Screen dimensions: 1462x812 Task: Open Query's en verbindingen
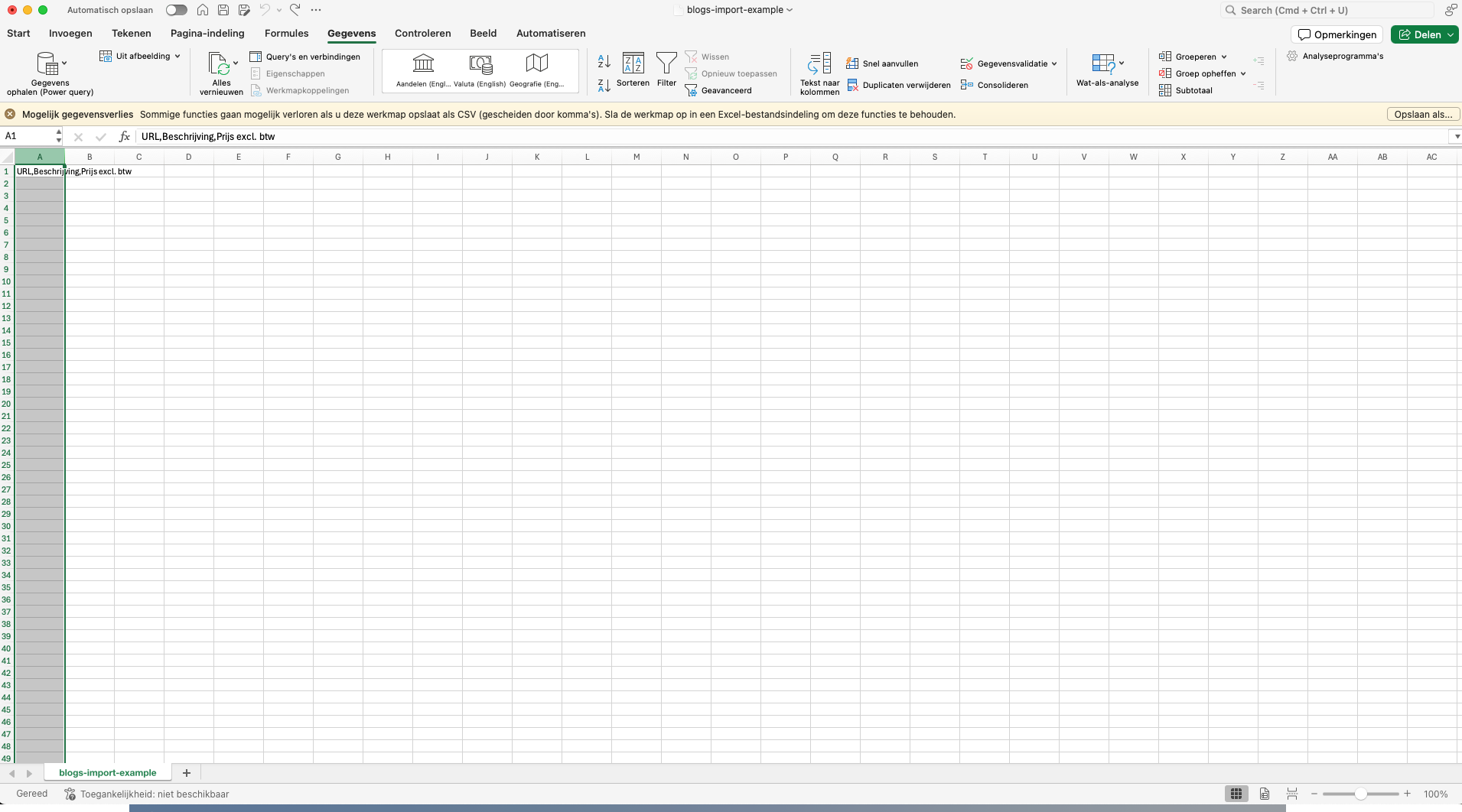pos(305,57)
